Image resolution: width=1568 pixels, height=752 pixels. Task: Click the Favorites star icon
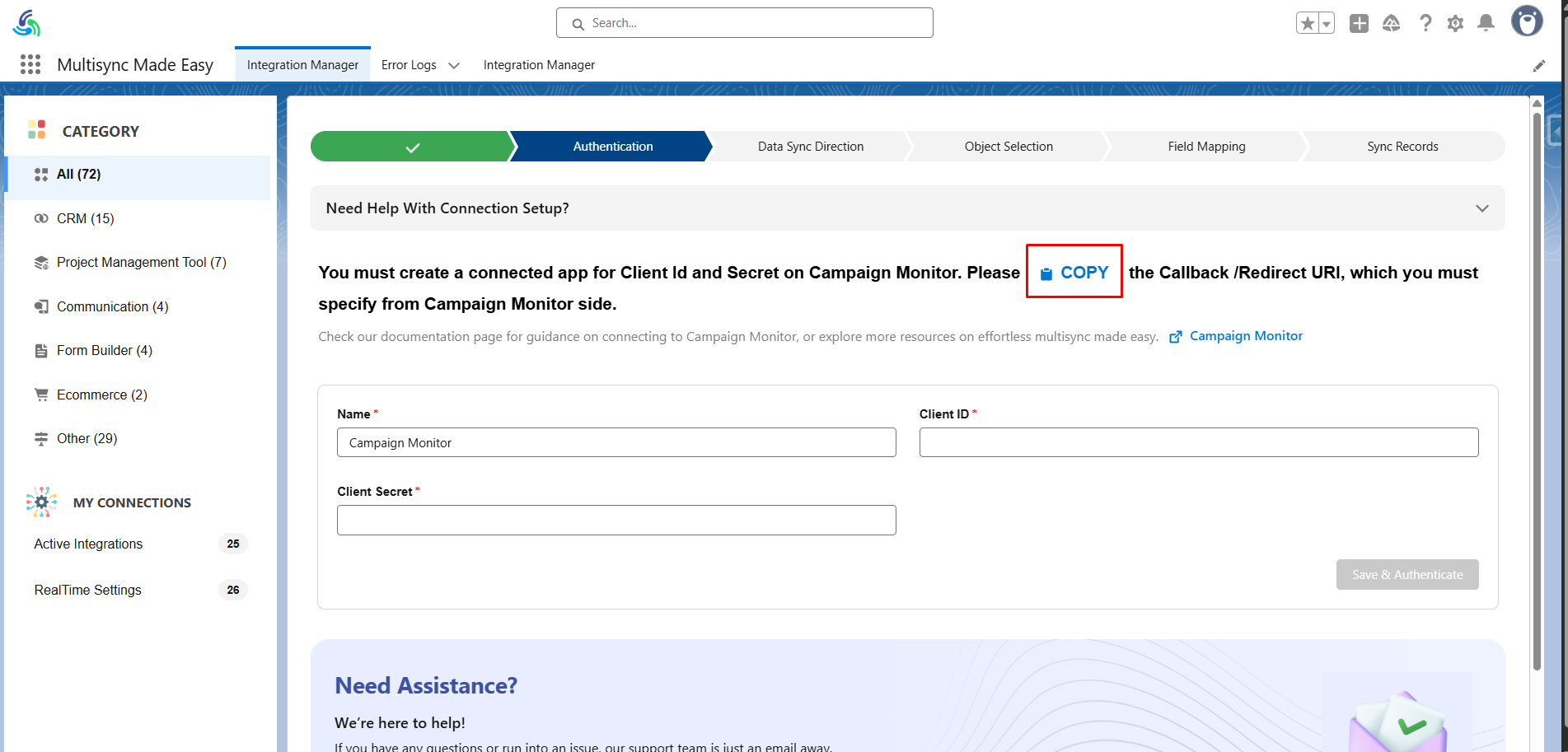pos(1307,23)
